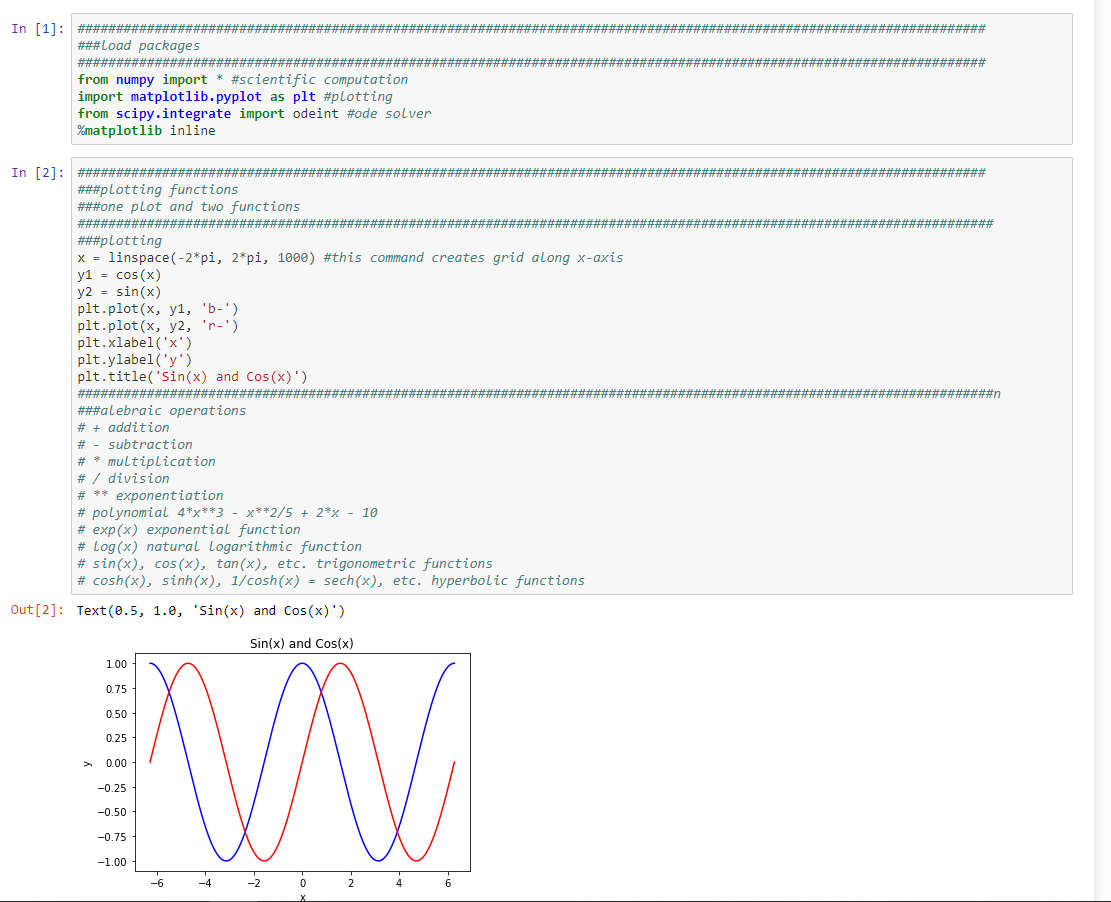The width and height of the screenshot is (1111, 902).
Task: Click the vertical scrollbar on the right
Action: tap(1104, 450)
